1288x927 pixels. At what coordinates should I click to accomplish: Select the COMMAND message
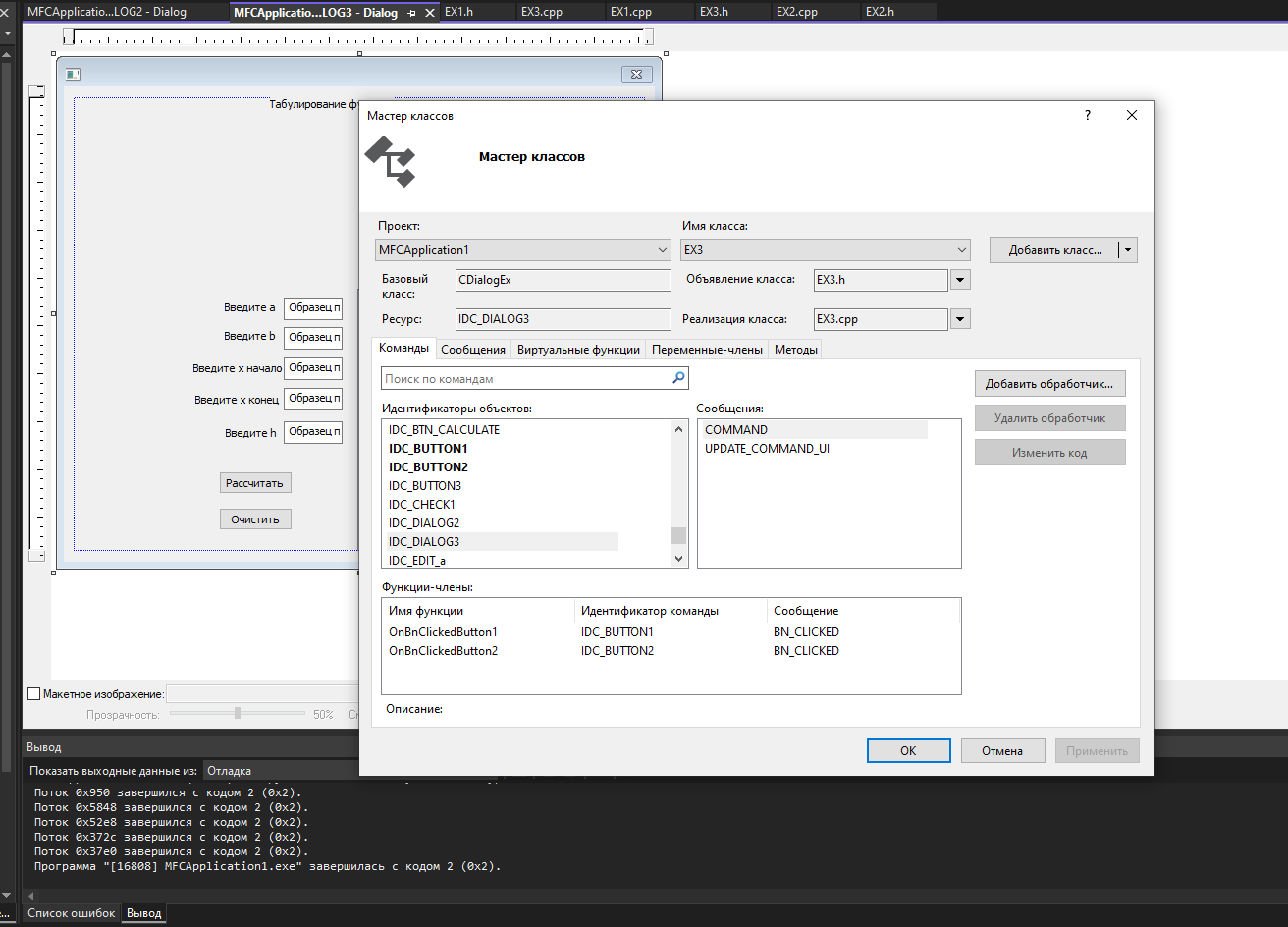pyautogui.click(x=814, y=430)
